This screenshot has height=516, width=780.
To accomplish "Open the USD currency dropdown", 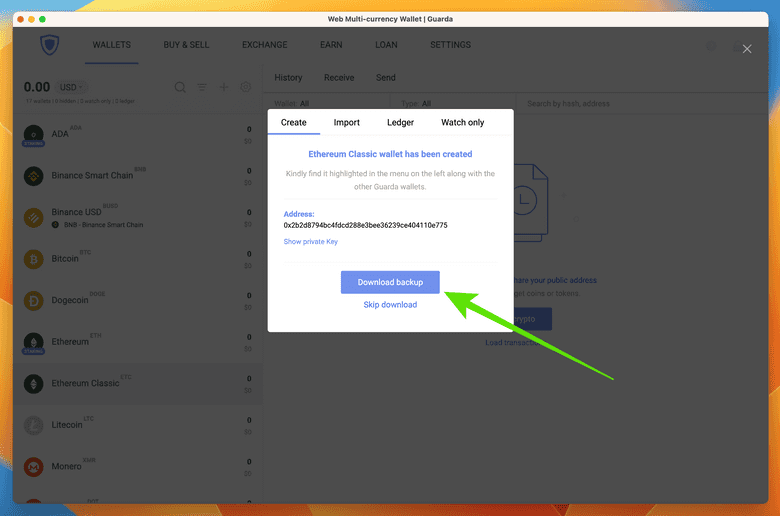I will 69,87.
